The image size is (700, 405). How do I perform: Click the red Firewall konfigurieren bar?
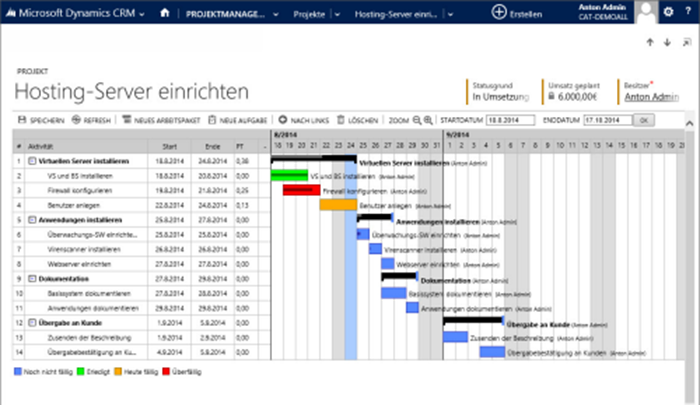coord(301,190)
